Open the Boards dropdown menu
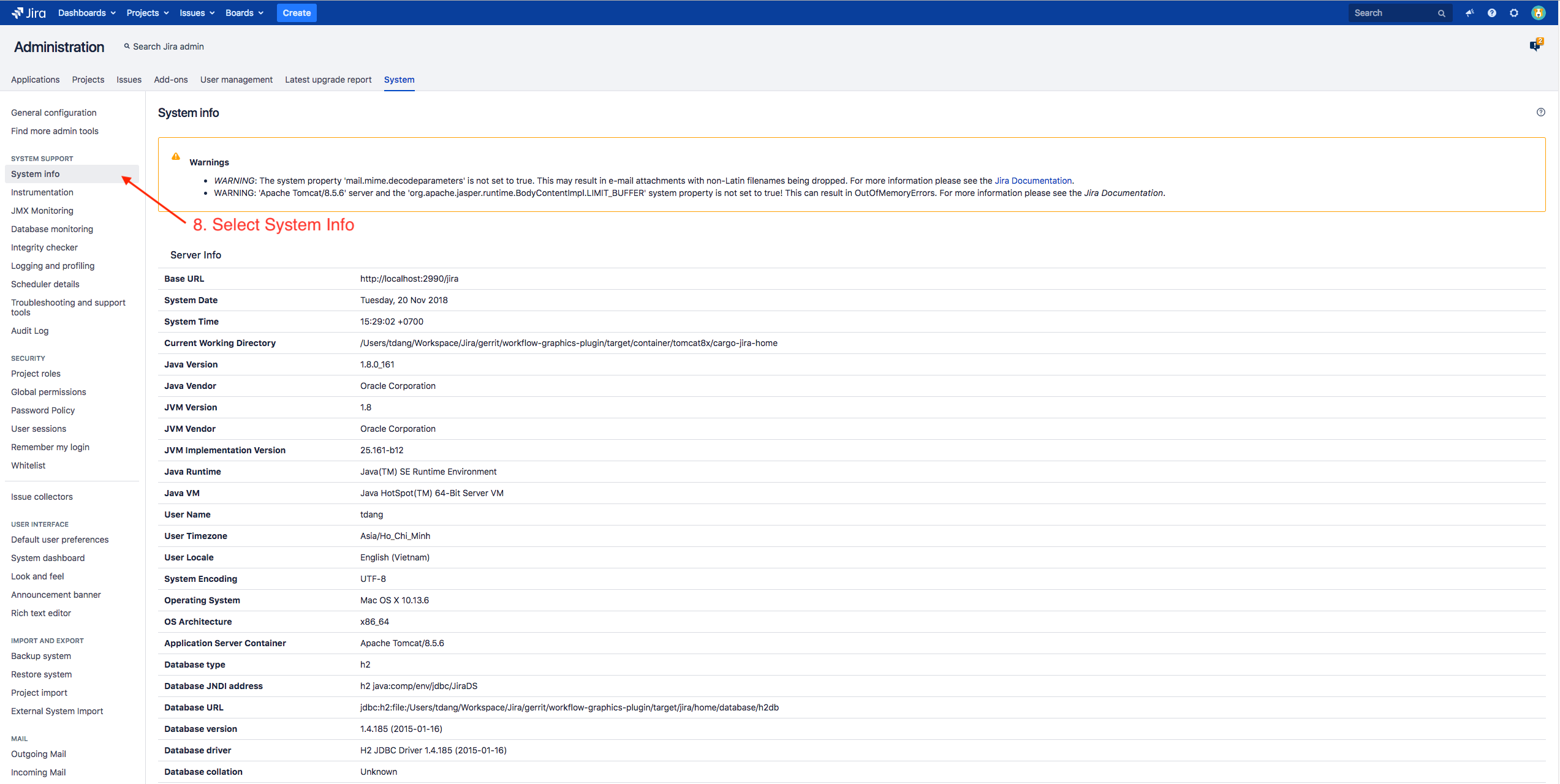The image size is (1560, 784). (x=244, y=13)
